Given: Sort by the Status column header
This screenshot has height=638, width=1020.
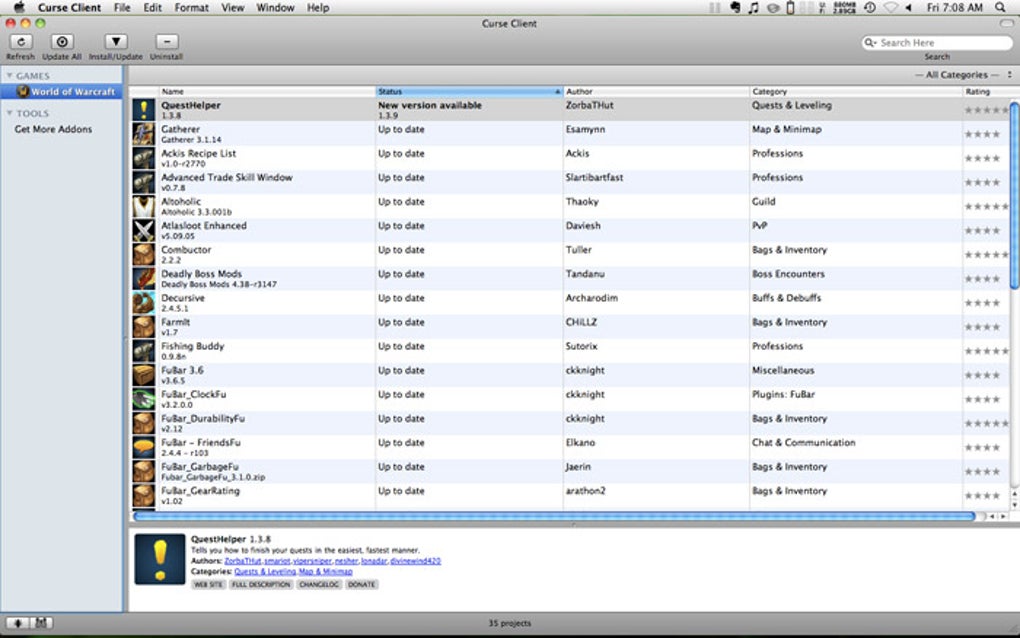Looking at the screenshot, I should [468, 92].
